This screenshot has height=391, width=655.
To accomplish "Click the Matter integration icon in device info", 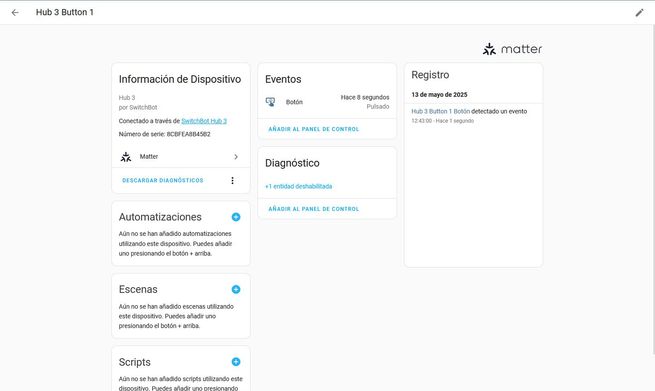I will tap(126, 157).
